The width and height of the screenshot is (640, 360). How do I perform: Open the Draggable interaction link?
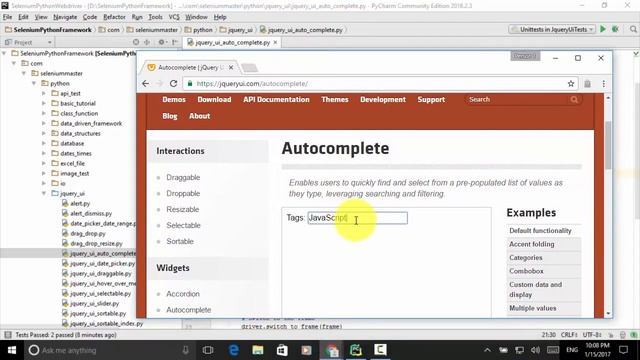(x=183, y=178)
